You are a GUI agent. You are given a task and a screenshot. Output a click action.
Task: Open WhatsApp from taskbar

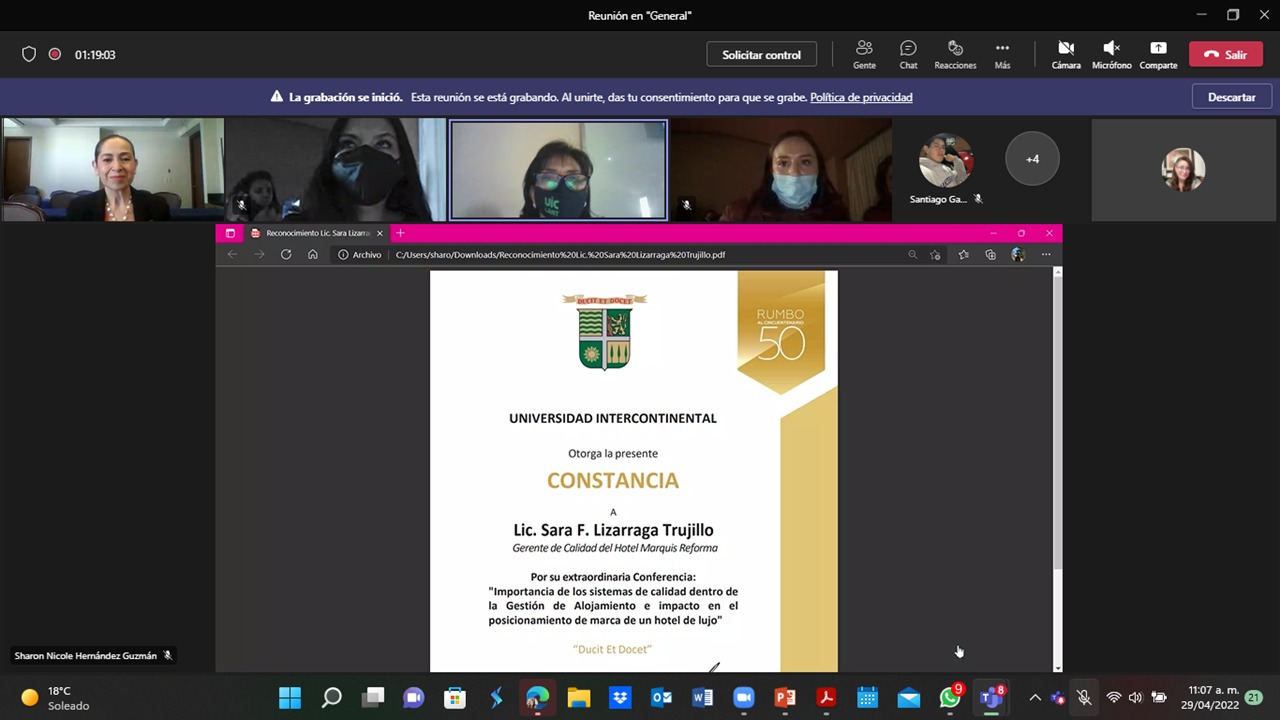click(950, 697)
